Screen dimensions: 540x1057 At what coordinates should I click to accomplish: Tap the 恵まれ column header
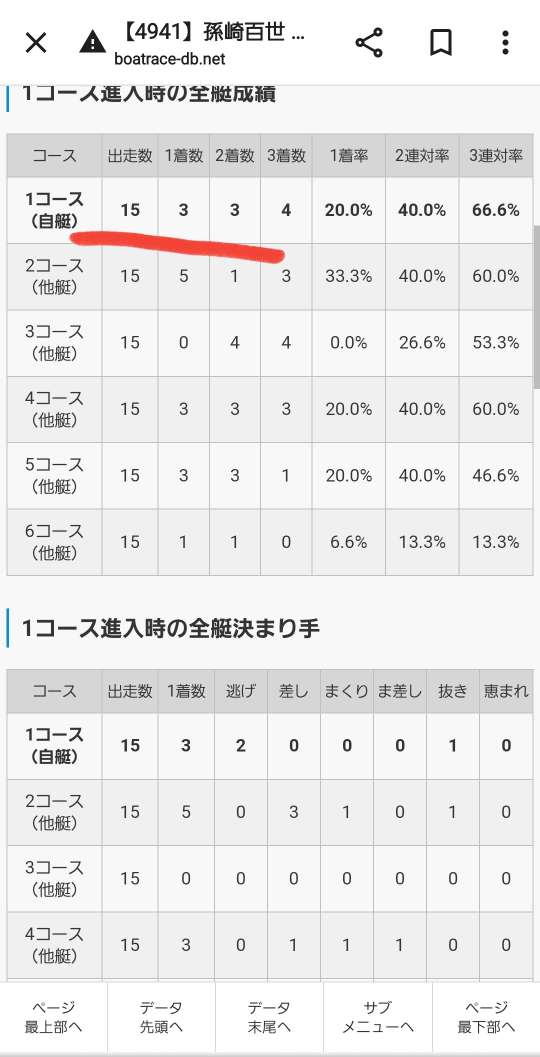tap(506, 691)
